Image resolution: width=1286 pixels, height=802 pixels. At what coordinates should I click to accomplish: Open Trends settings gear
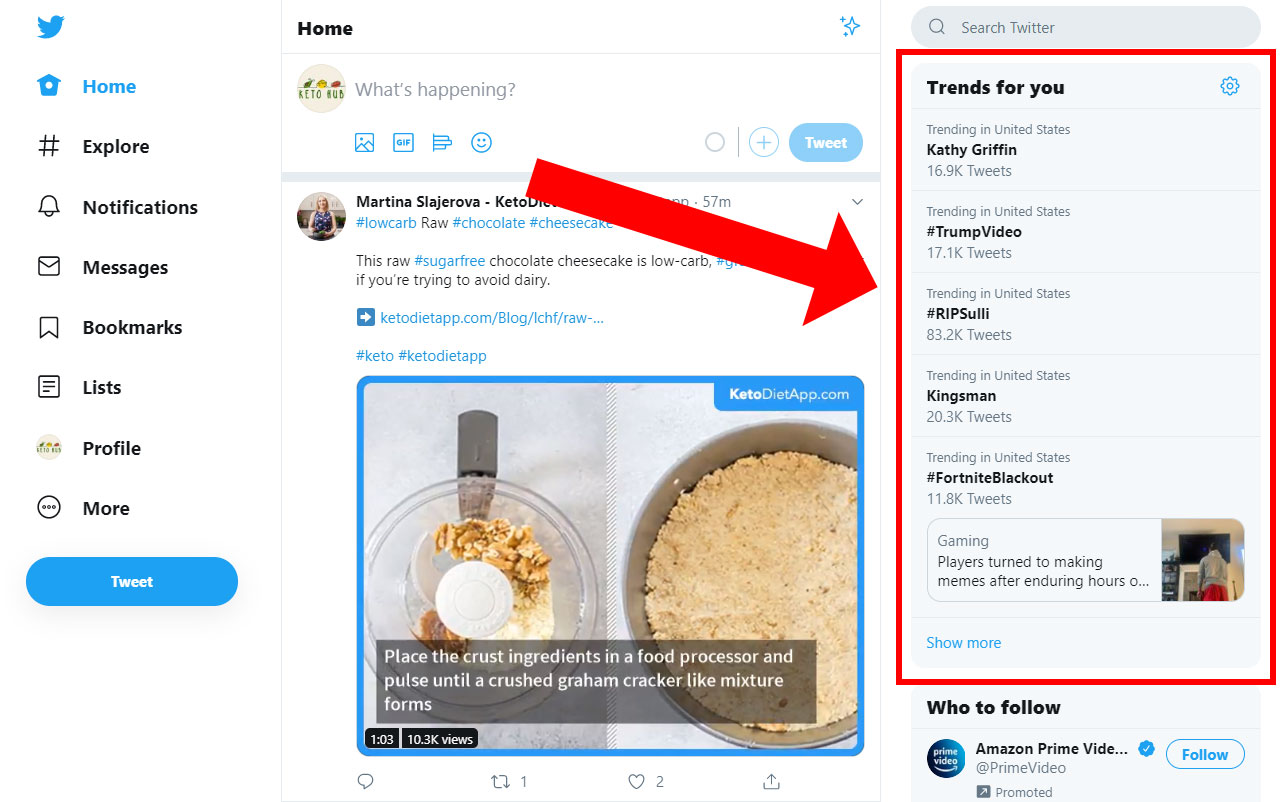coord(1230,87)
